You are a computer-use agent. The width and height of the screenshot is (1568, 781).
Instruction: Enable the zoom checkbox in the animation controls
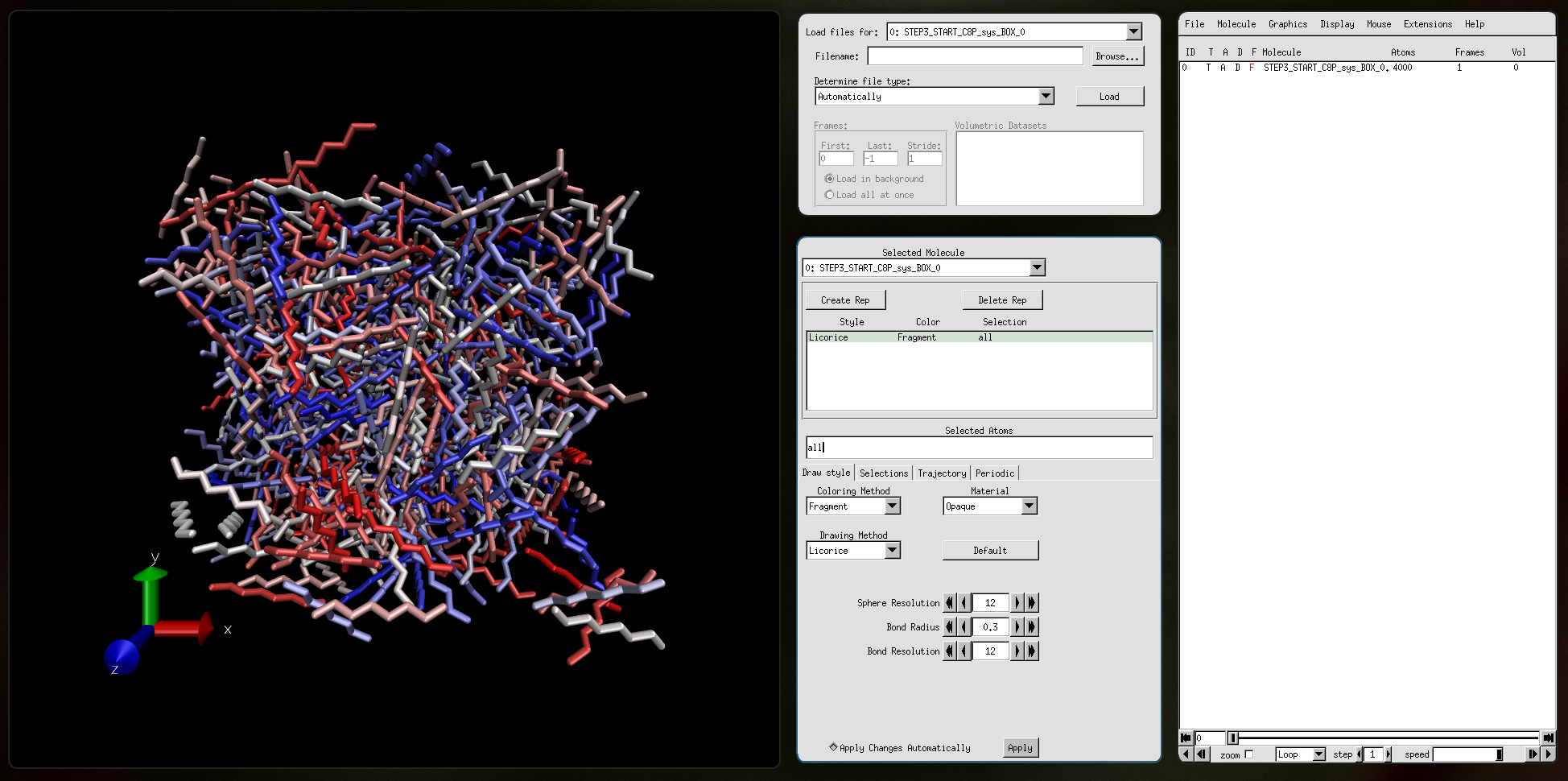click(x=1248, y=754)
